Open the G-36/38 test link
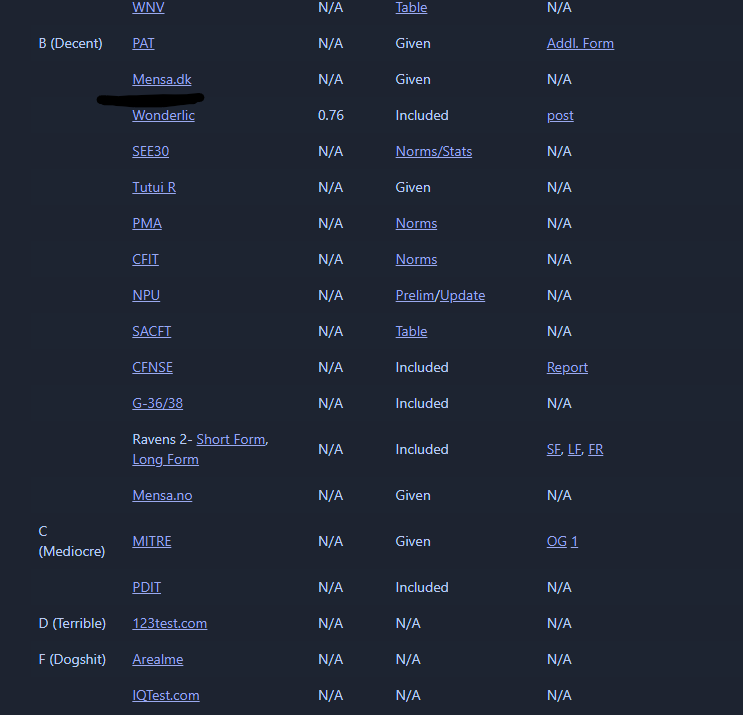Viewport: 743px width, 715px height. [157, 404]
